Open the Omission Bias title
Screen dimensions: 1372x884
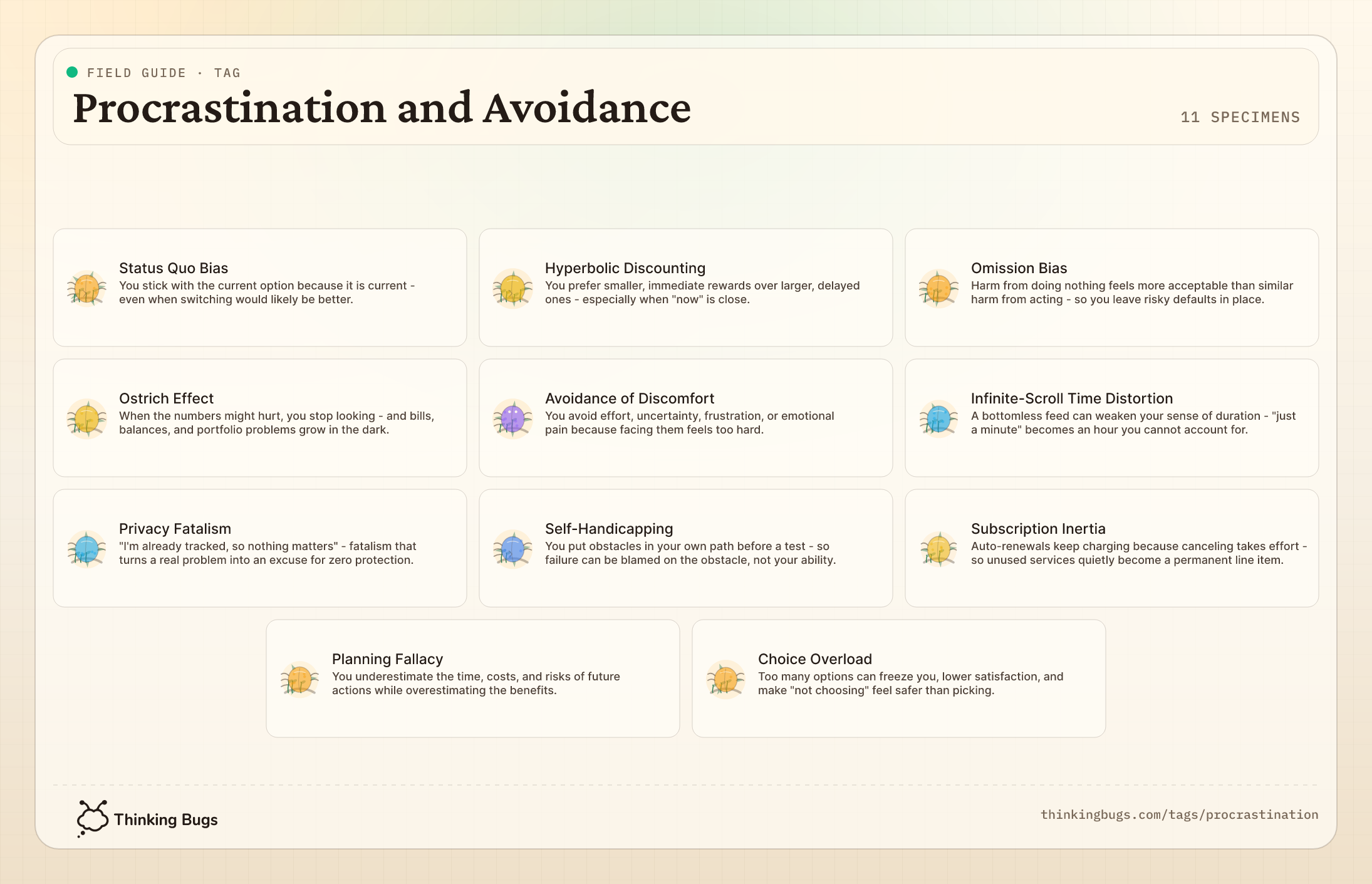(1019, 268)
